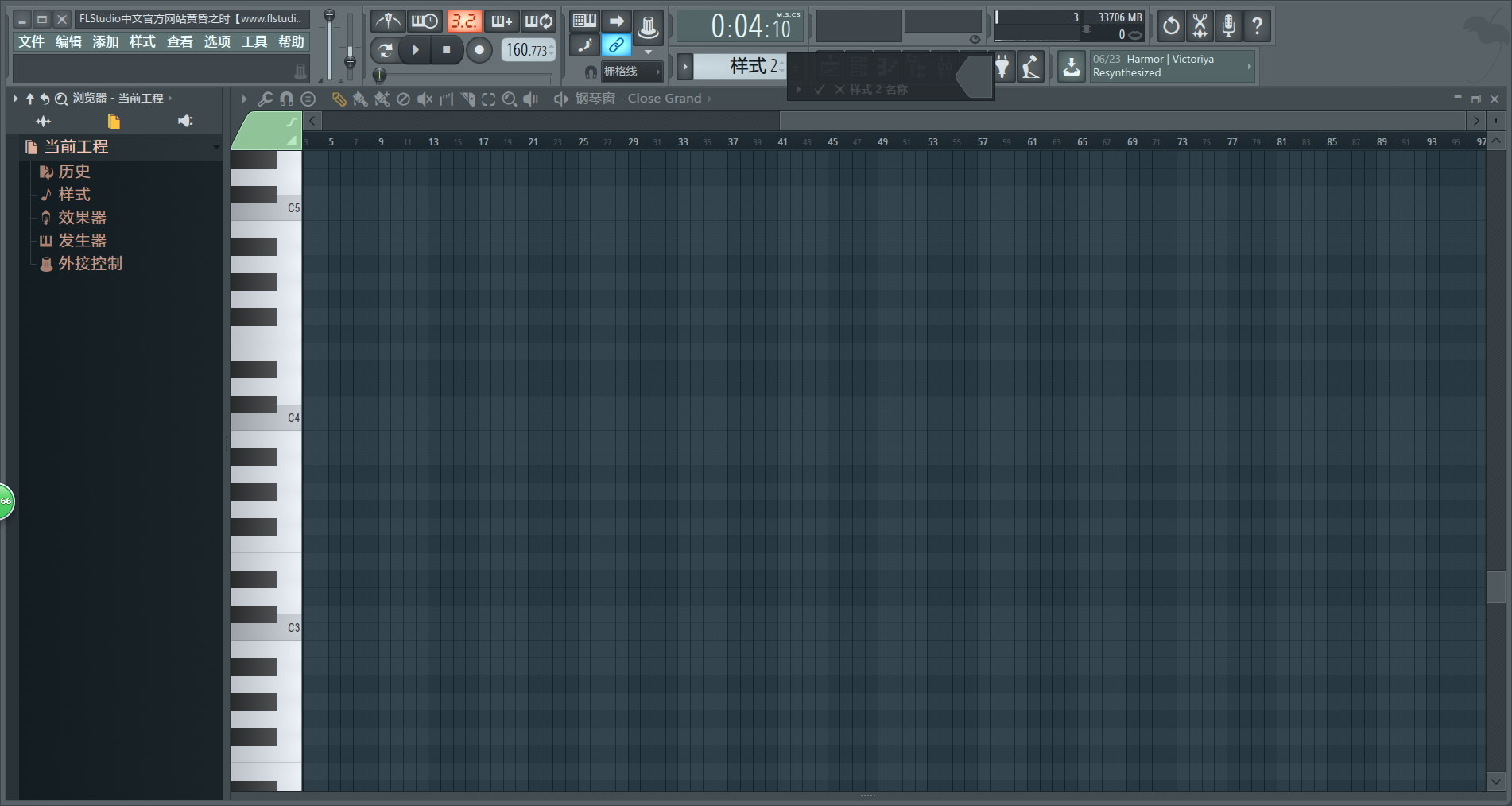The height and width of the screenshot is (806, 1512).
Task: Select the Zoom magnifier tool in piano roll
Action: tap(510, 99)
